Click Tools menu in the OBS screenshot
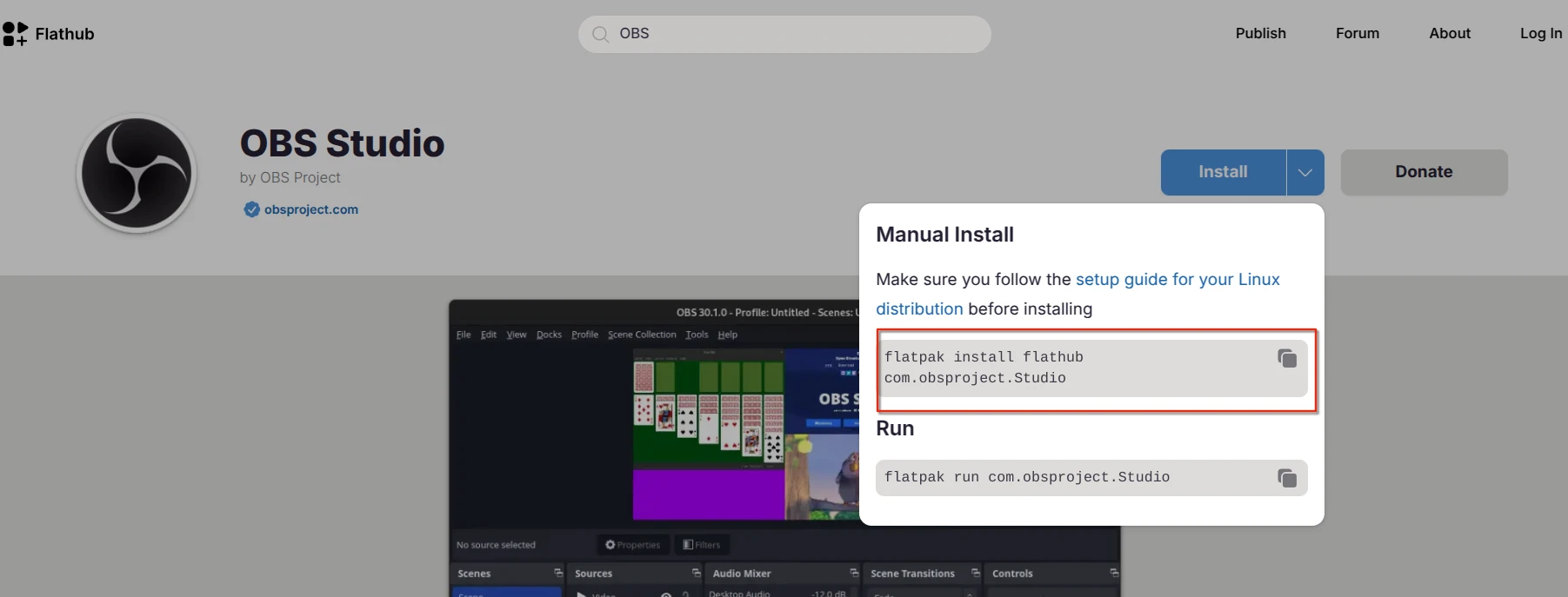 (697, 335)
